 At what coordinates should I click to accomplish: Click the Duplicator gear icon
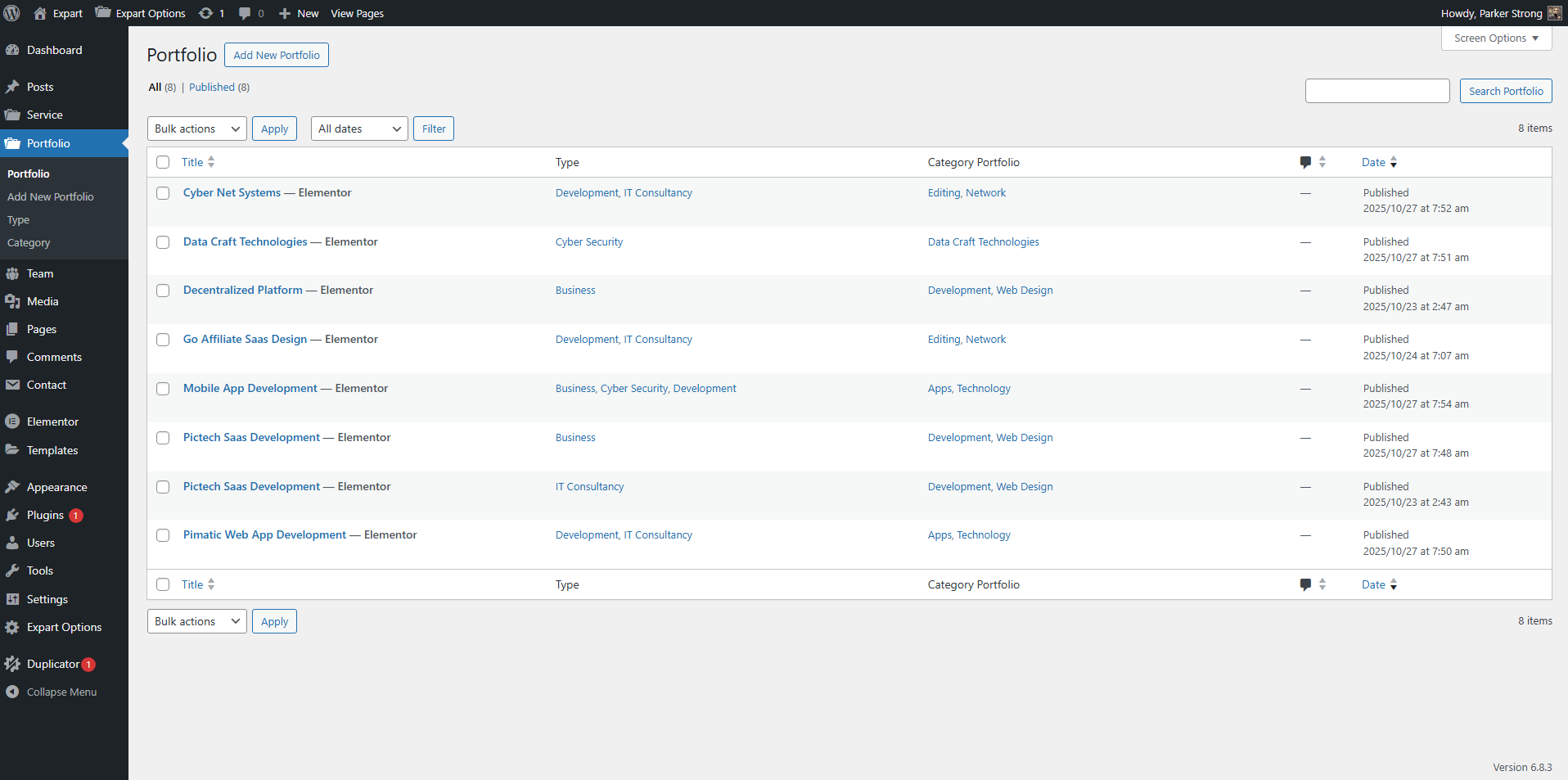(12, 664)
